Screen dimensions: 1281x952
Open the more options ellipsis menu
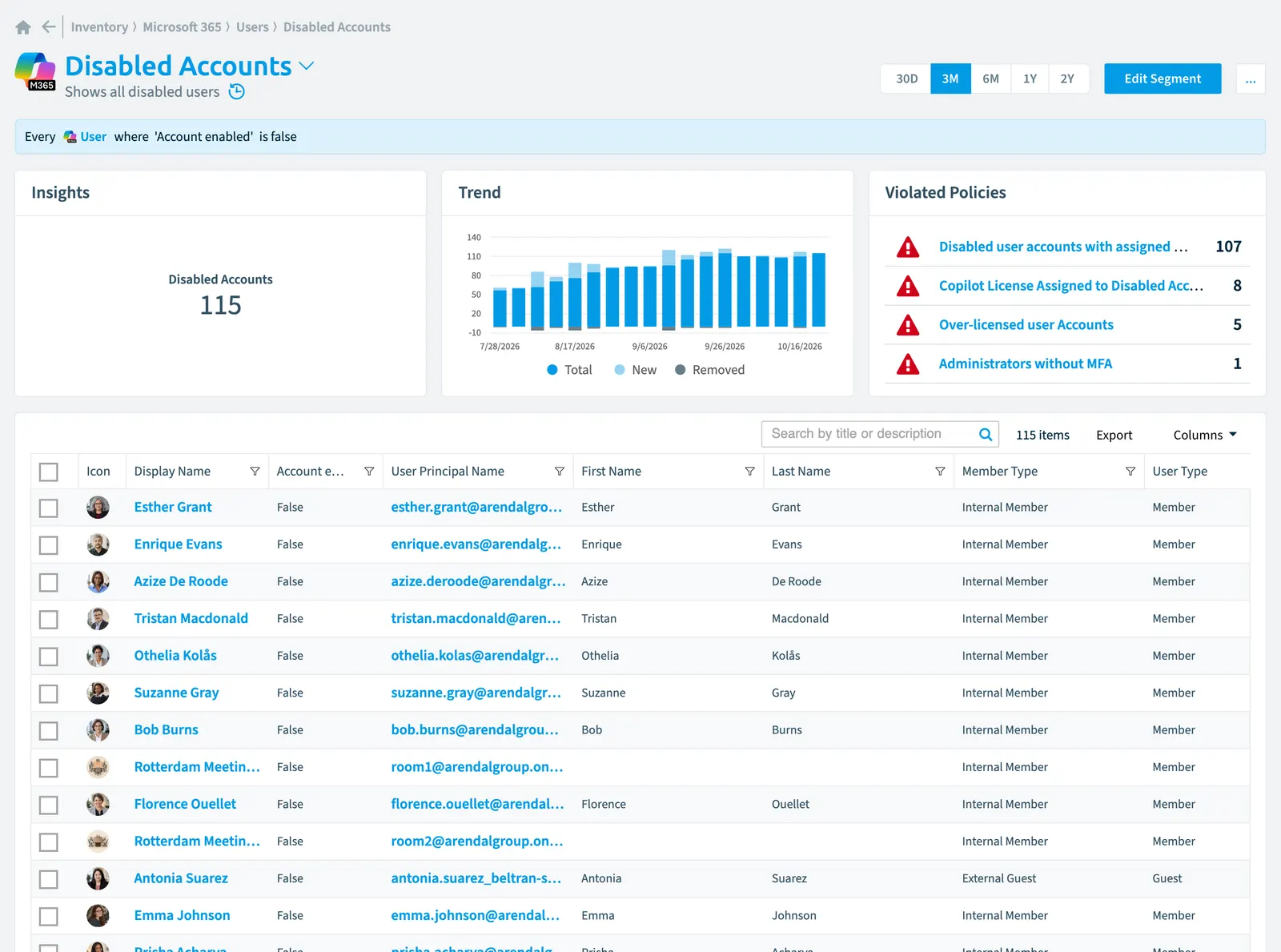pos(1251,79)
